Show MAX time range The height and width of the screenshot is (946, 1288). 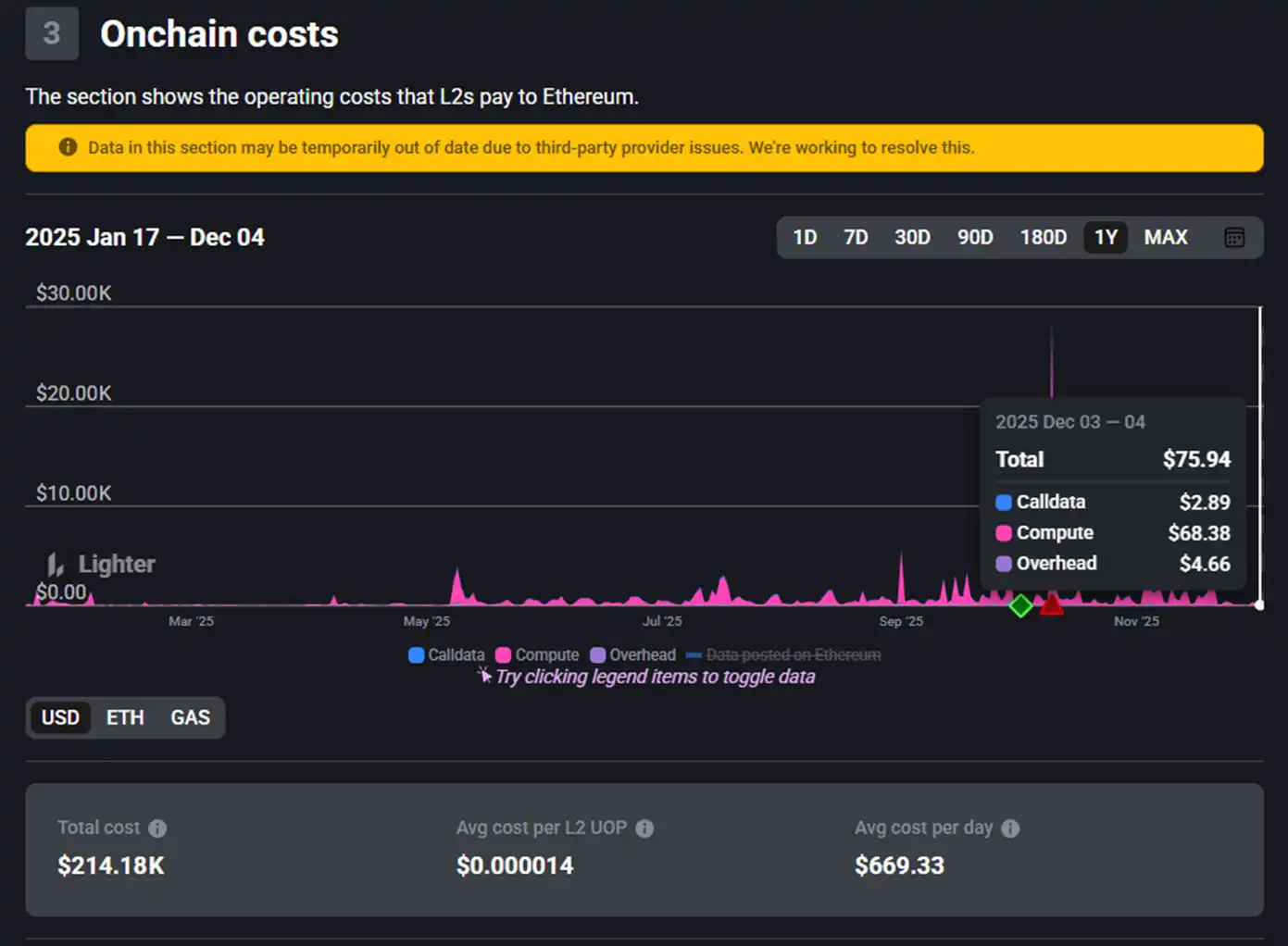pos(1165,238)
